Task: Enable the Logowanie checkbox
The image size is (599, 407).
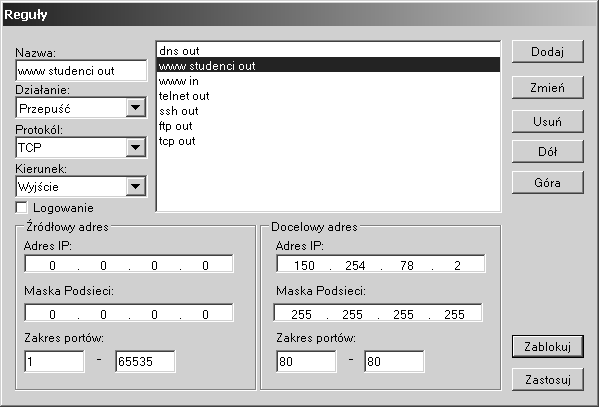Action: (22, 208)
